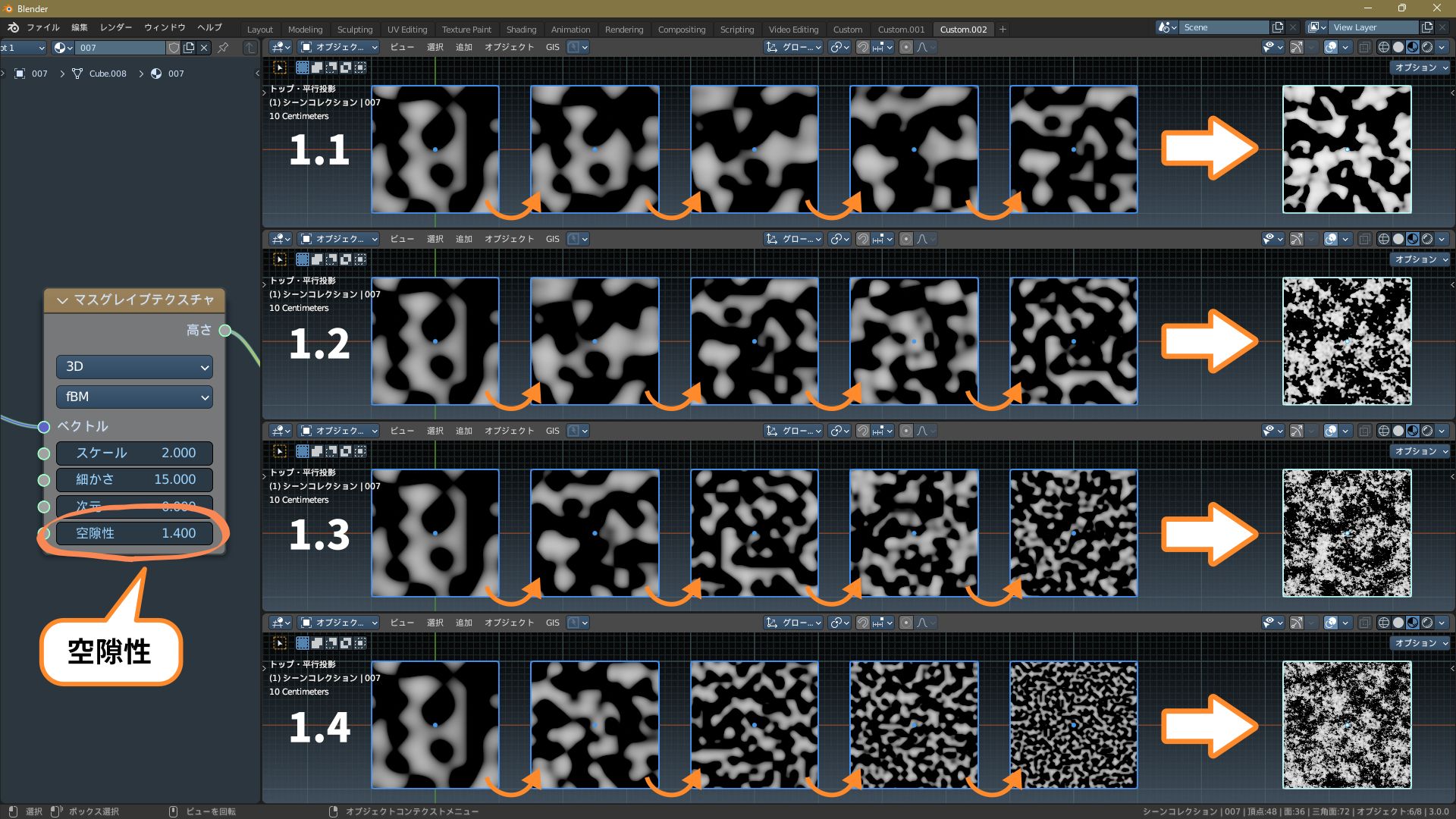Open the fBM type dropdown in Musgrave node

[134, 397]
